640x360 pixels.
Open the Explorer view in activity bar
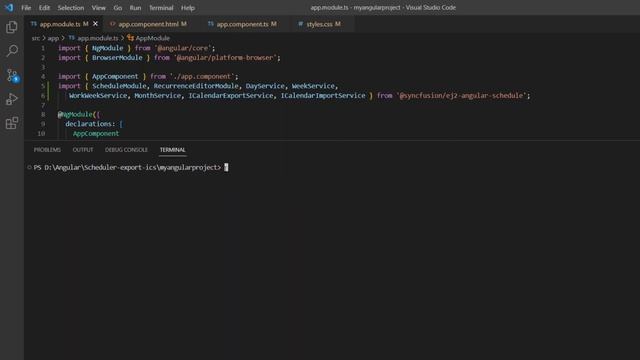[x=12, y=27]
